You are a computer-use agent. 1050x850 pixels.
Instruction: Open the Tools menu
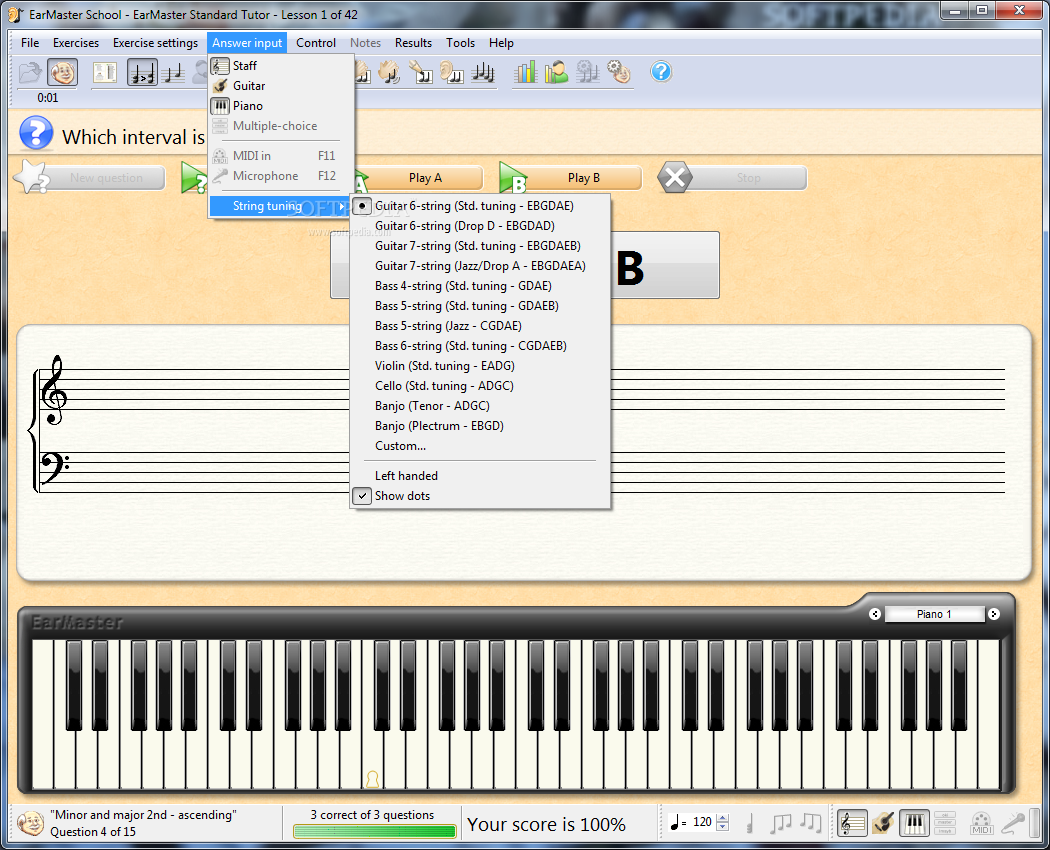tap(460, 43)
